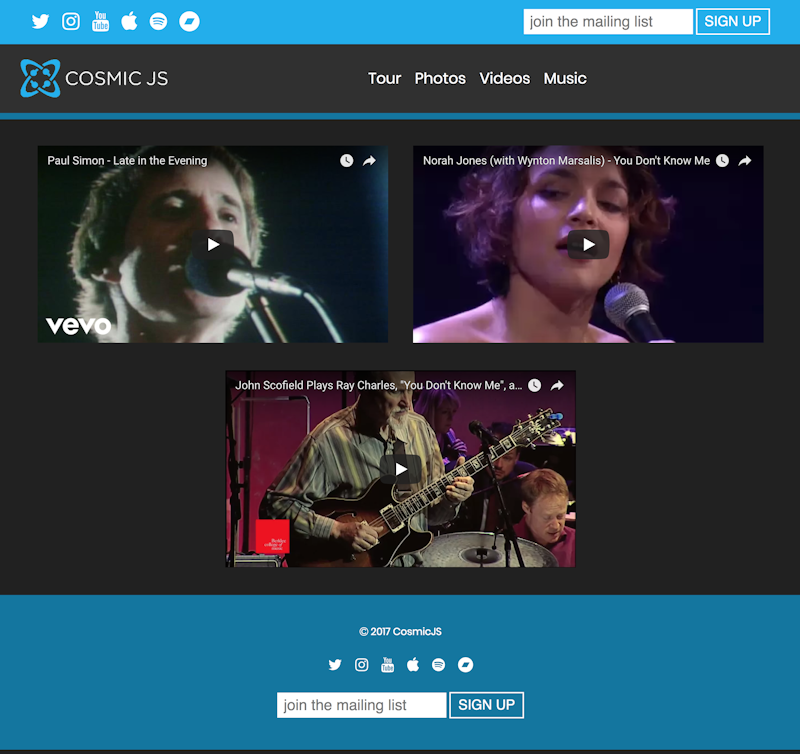Open the Instagram icon in top bar
This screenshot has height=754, width=800.
point(70,21)
